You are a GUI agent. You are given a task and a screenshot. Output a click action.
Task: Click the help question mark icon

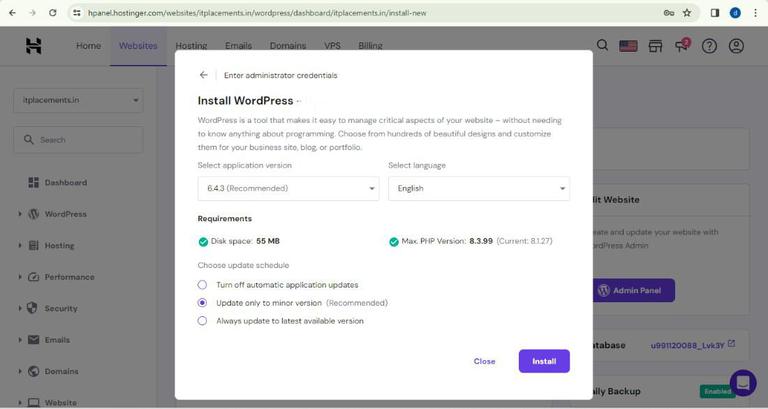709,46
